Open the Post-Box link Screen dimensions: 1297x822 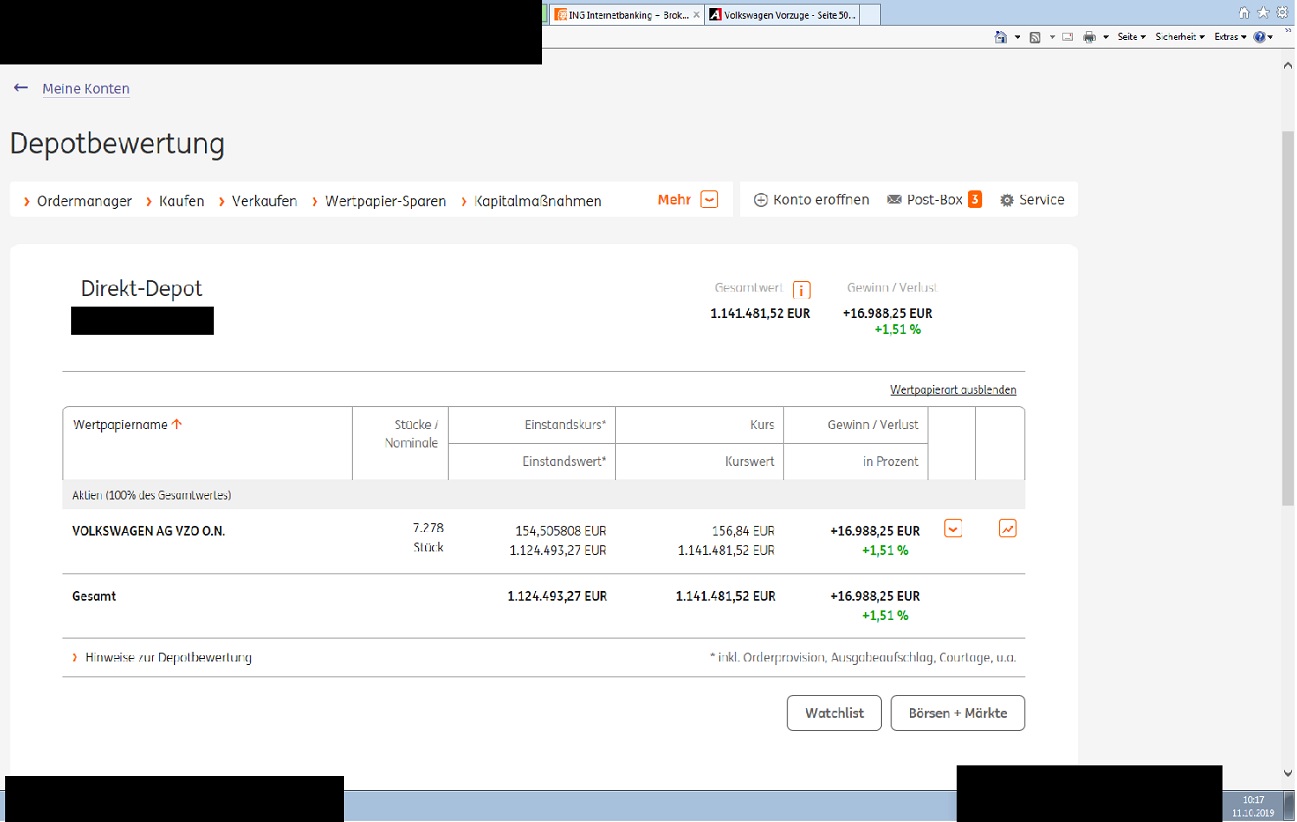tap(934, 200)
